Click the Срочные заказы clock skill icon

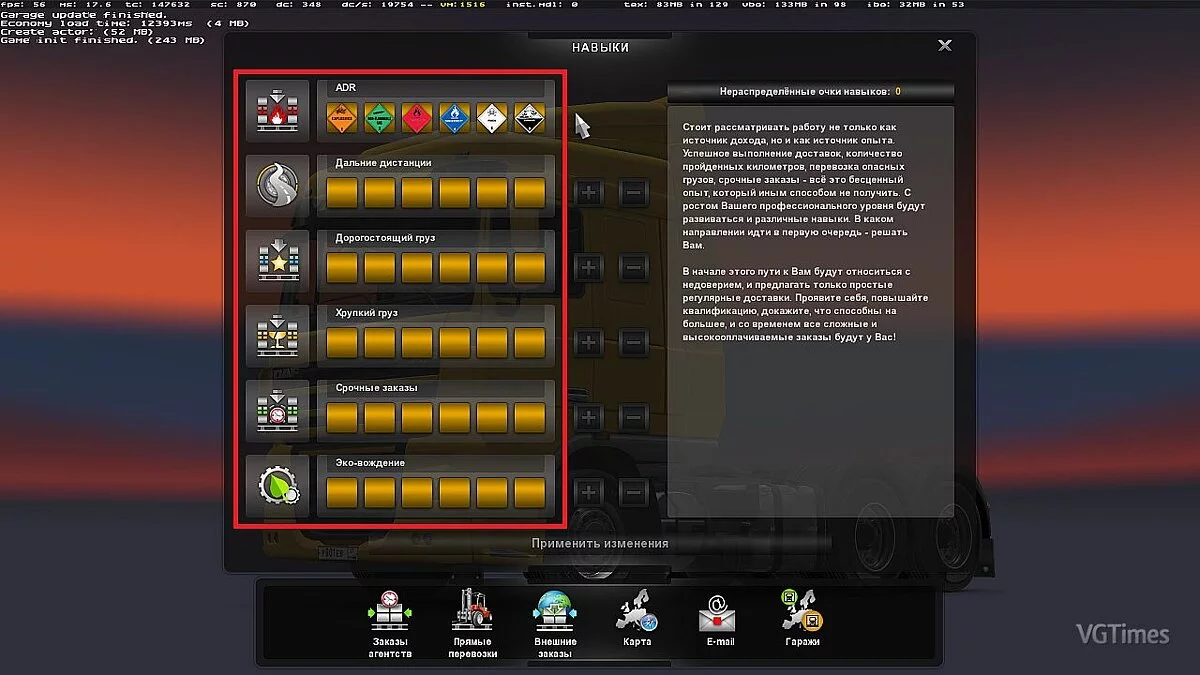click(x=279, y=411)
